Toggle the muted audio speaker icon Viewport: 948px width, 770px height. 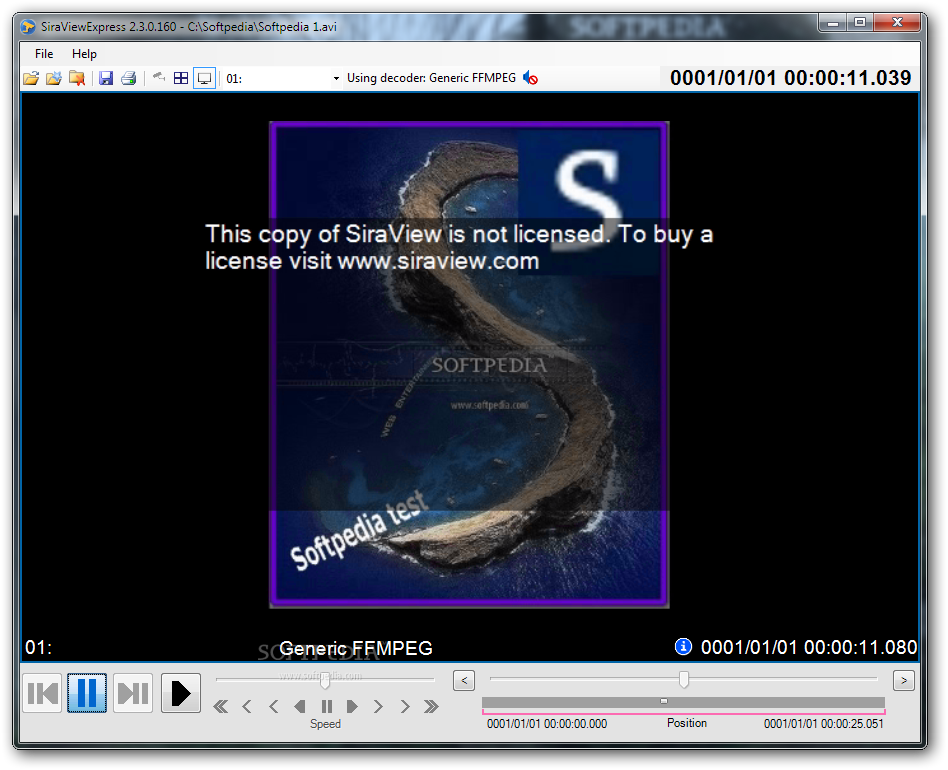click(x=530, y=78)
